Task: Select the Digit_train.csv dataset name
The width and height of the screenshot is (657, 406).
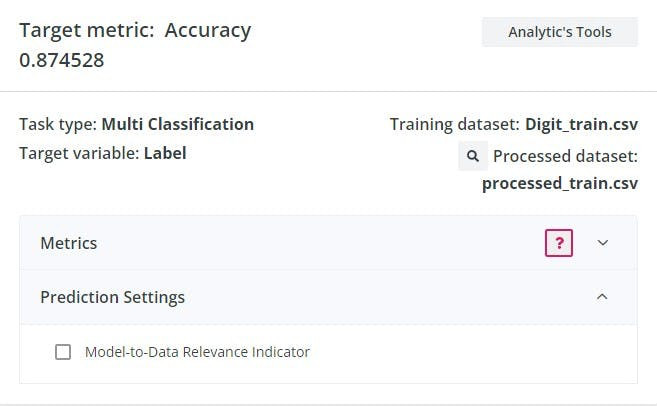Action: point(581,125)
